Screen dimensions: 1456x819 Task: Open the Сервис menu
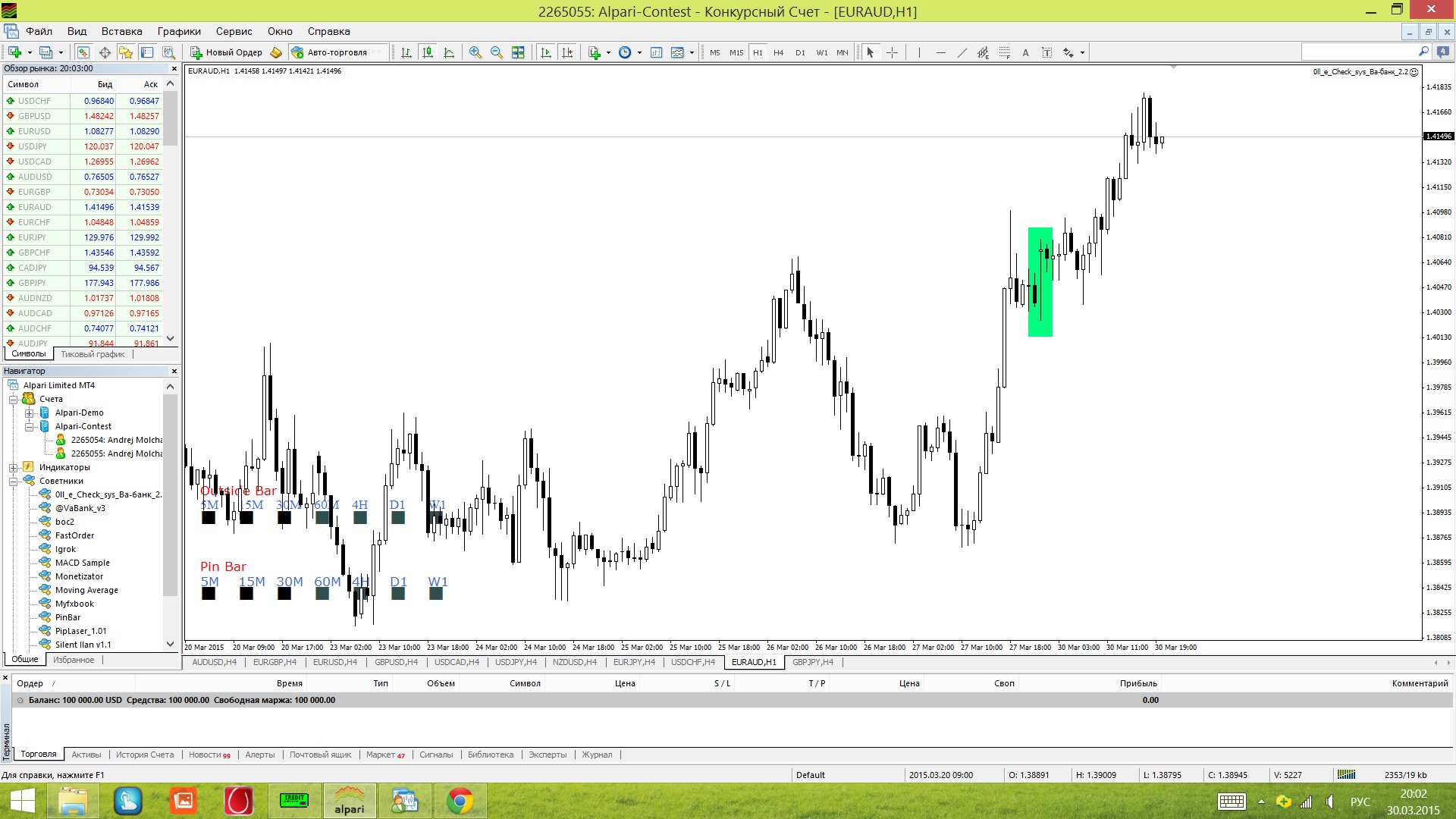coord(234,31)
